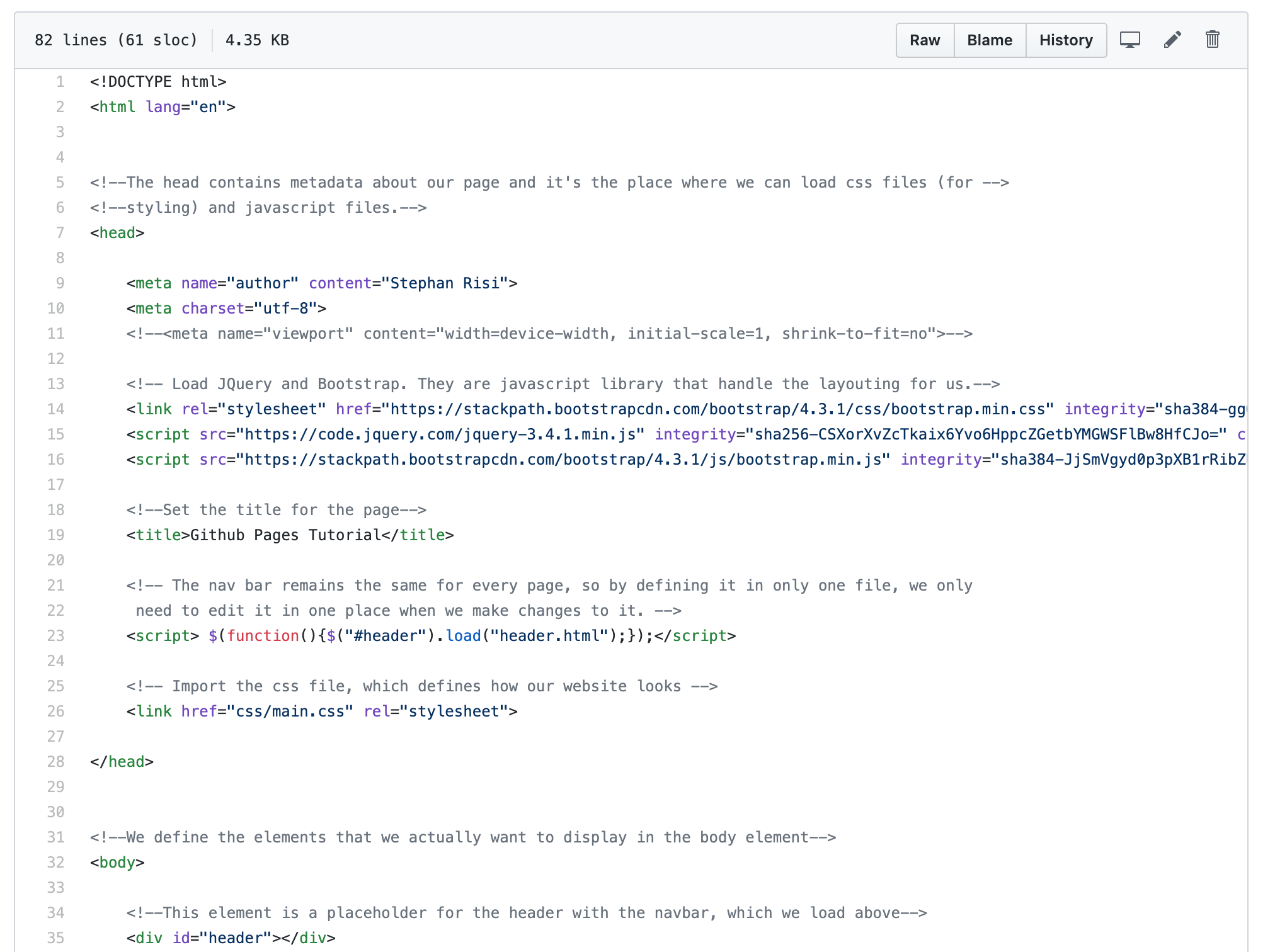Screen dimensions: 1275x952
Task: Click the closing head tag
Action: 122,762
